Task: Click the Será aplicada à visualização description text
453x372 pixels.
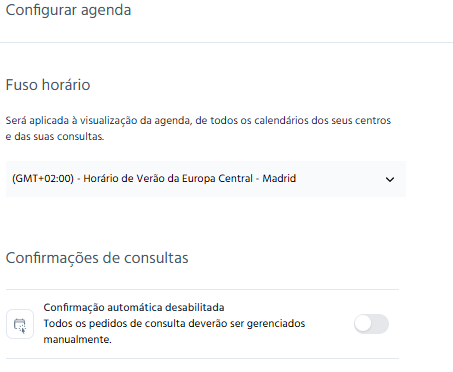Action: 198,120
